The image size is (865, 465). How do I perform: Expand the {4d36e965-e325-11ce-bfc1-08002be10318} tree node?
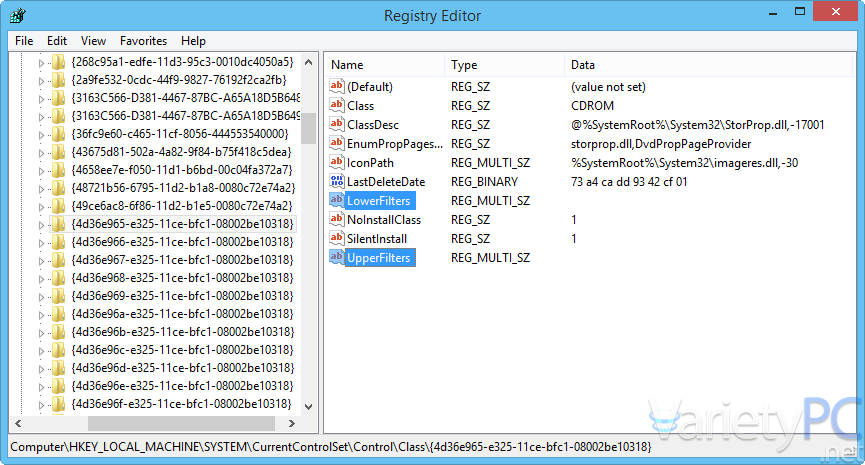click(42, 224)
